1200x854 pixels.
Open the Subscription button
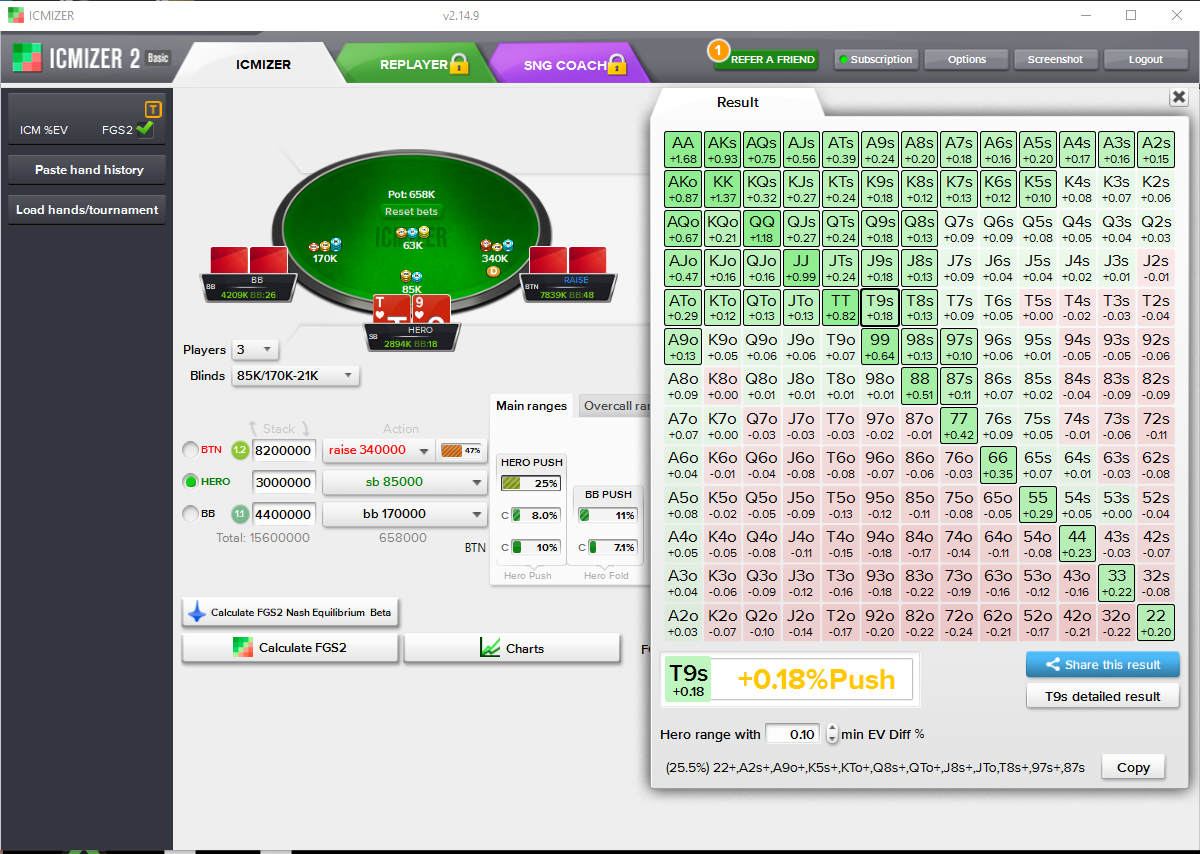point(875,60)
